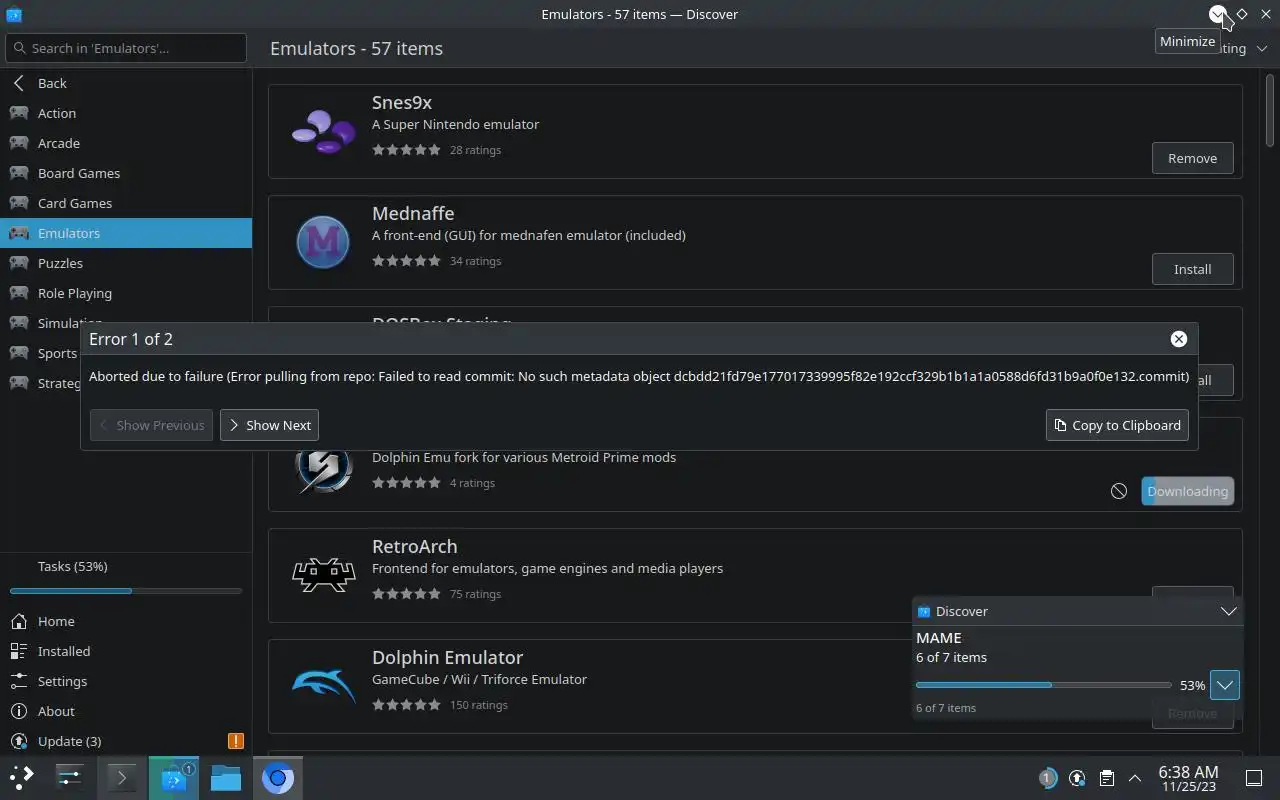Click the Mednaffe app icon
Viewport: 1280px width, 800px height.
click(x=323, y=242)
